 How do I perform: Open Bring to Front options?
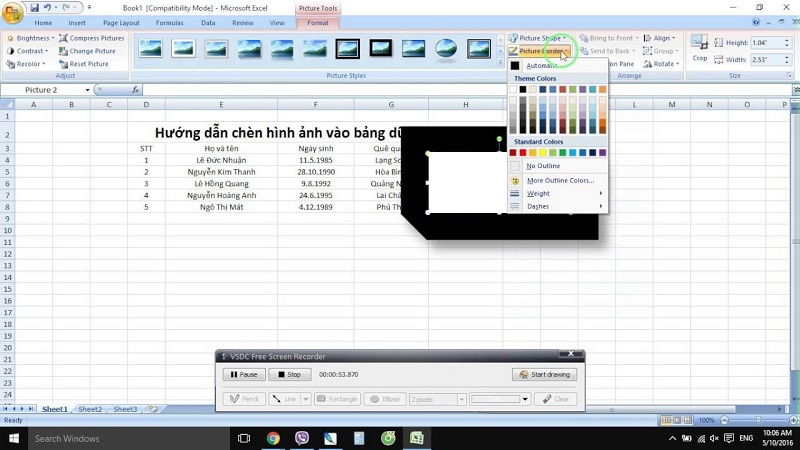[x=609, y=38]
